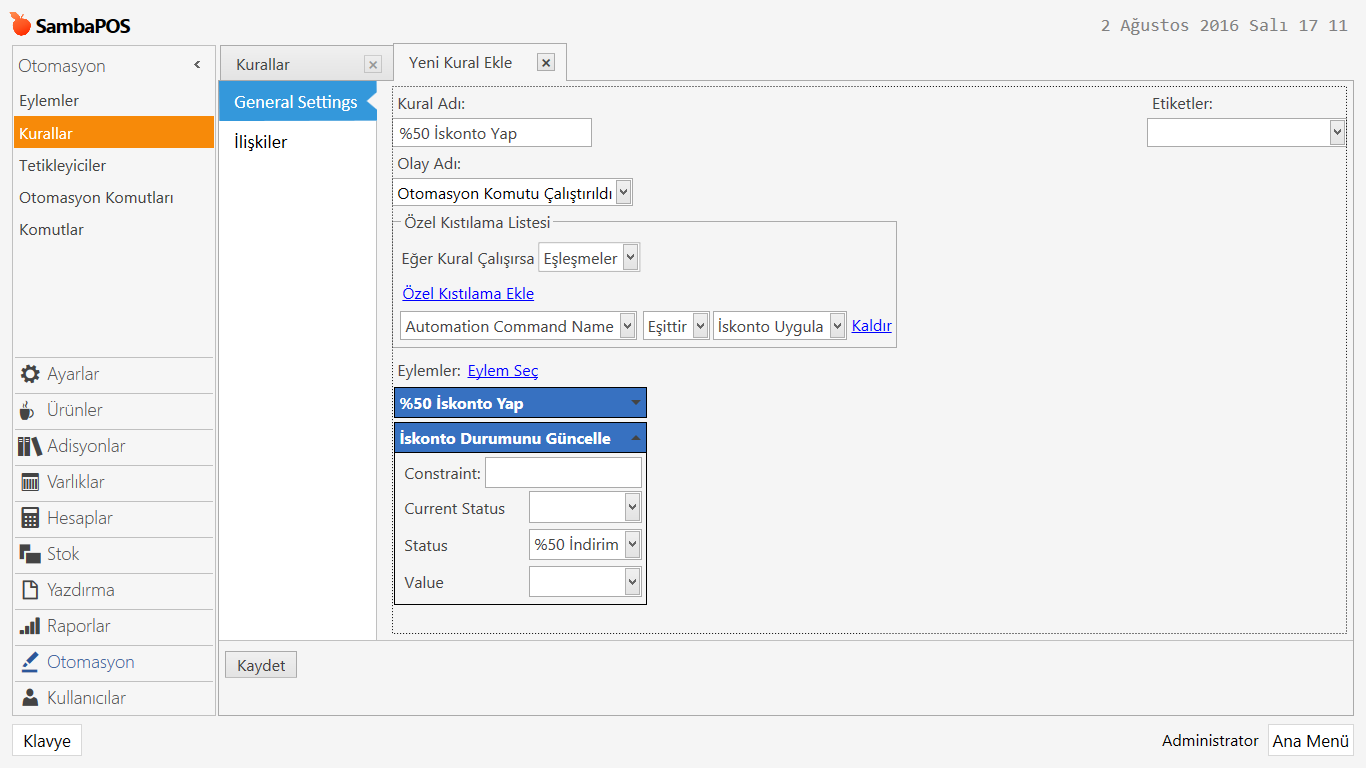Click the SambaPOS tomato logo icon

[x=20, y=24]
